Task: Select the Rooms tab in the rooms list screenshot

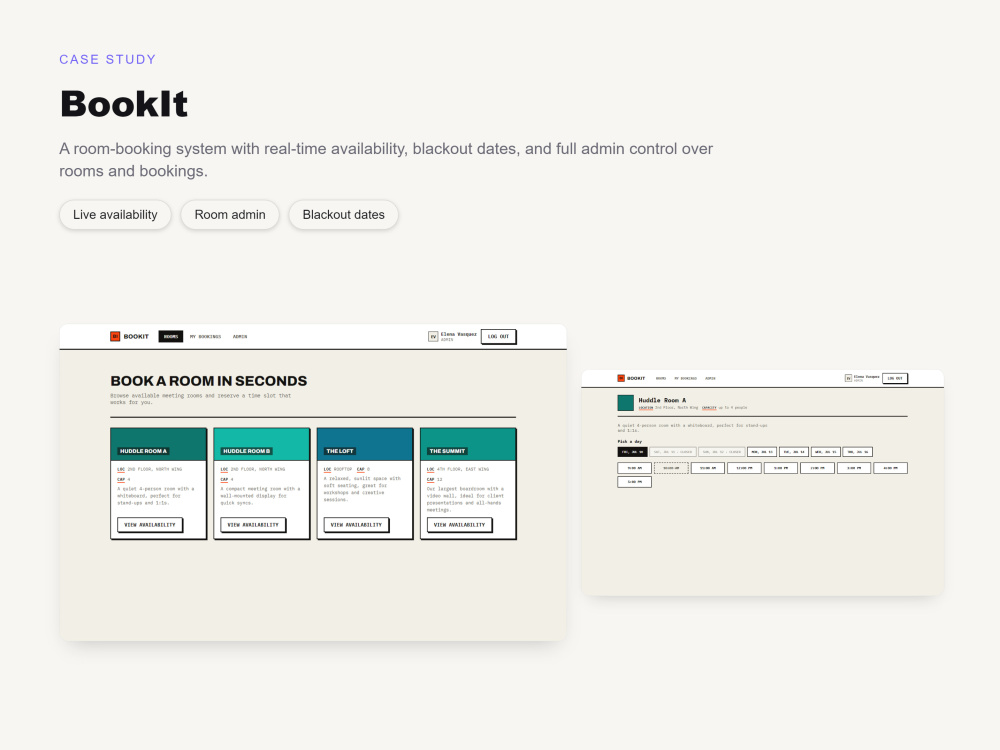Action: 171,336
